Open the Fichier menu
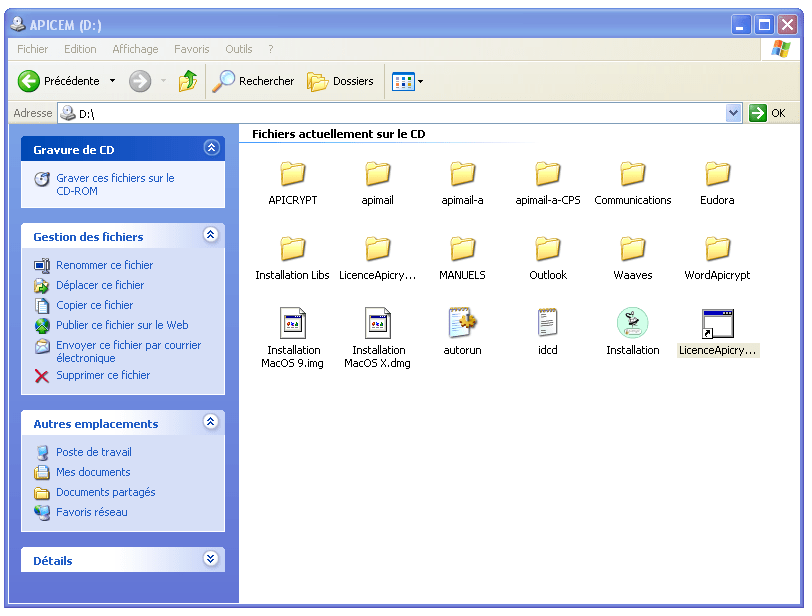 tap(32, 49)
